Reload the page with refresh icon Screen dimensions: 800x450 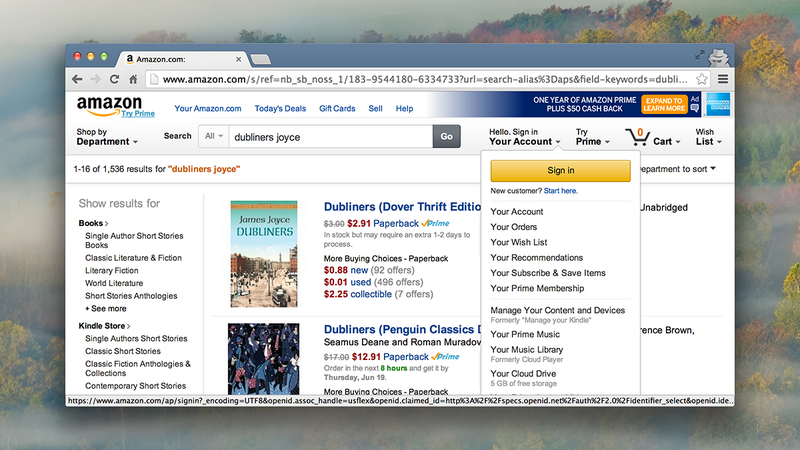[114, 79]
